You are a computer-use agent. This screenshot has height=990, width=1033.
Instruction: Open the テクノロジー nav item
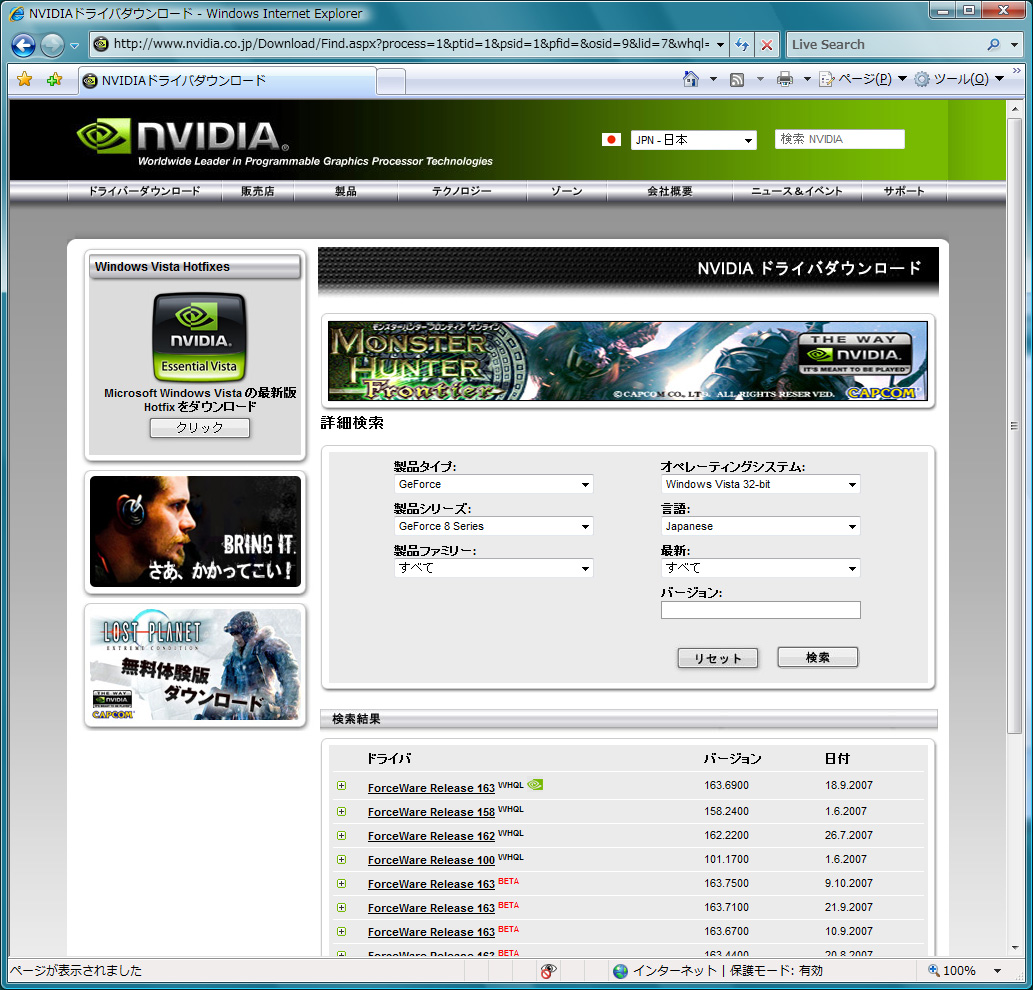[x=462, y=191]
